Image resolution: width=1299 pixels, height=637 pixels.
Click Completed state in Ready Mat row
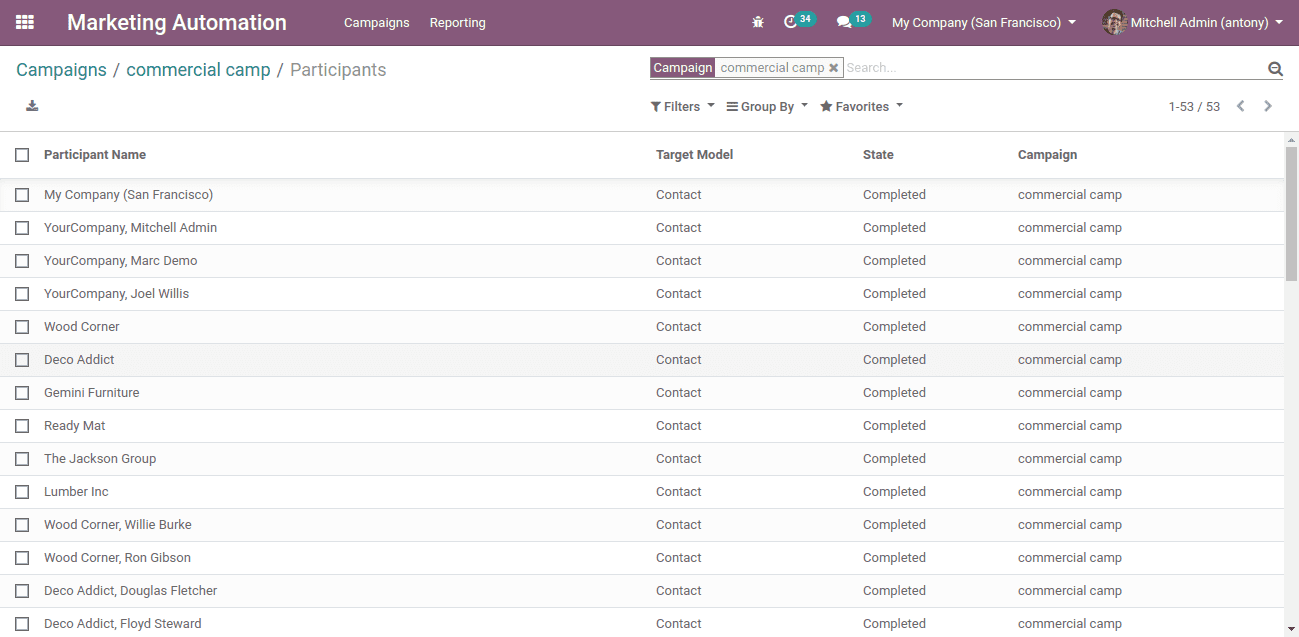click(895, 426)
